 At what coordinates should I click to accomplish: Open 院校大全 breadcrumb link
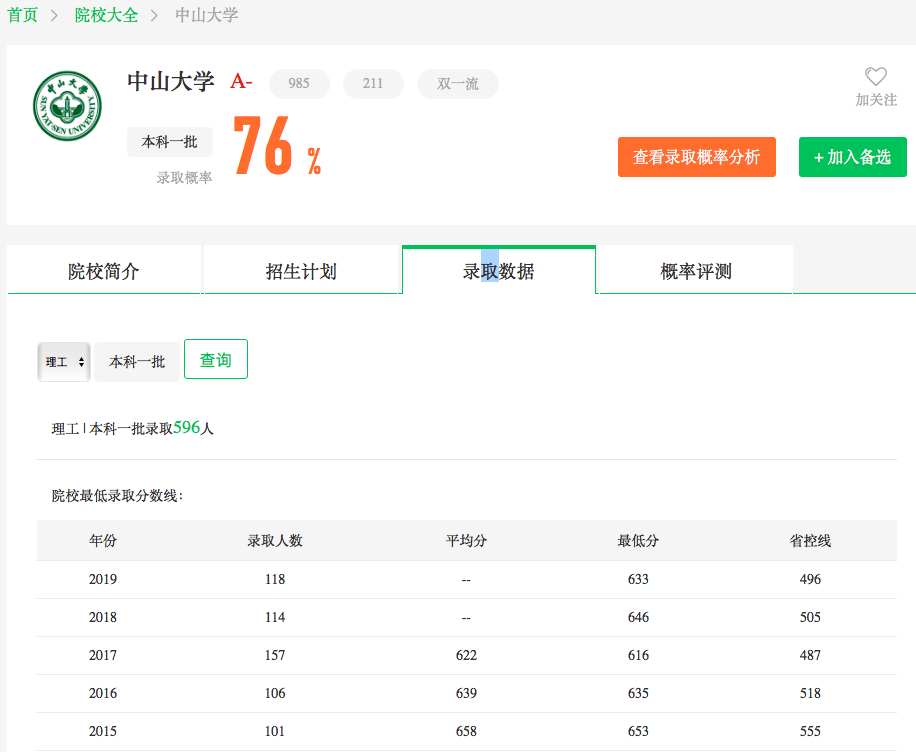[x=106, y=15]
